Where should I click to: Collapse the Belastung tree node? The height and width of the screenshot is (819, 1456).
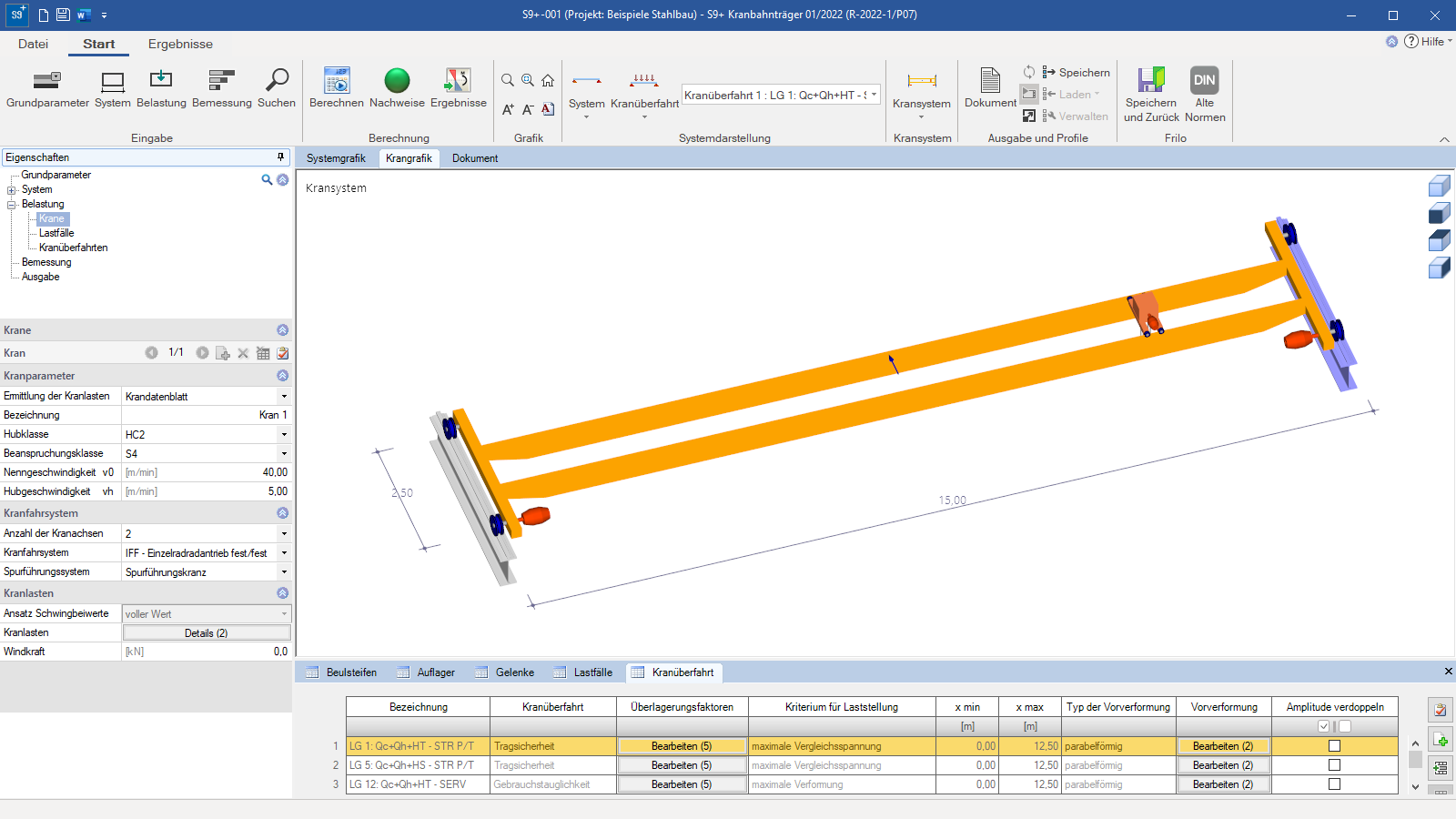(12, 205)
